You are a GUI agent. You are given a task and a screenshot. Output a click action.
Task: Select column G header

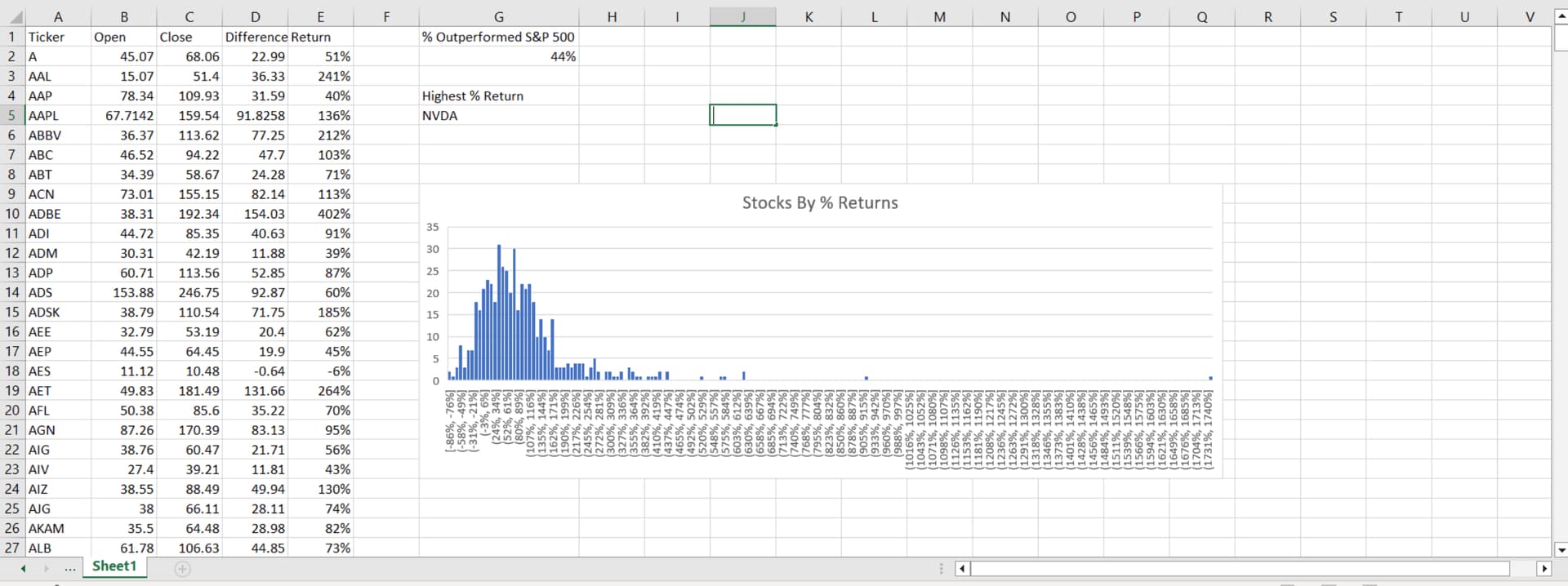pos(498,17)
